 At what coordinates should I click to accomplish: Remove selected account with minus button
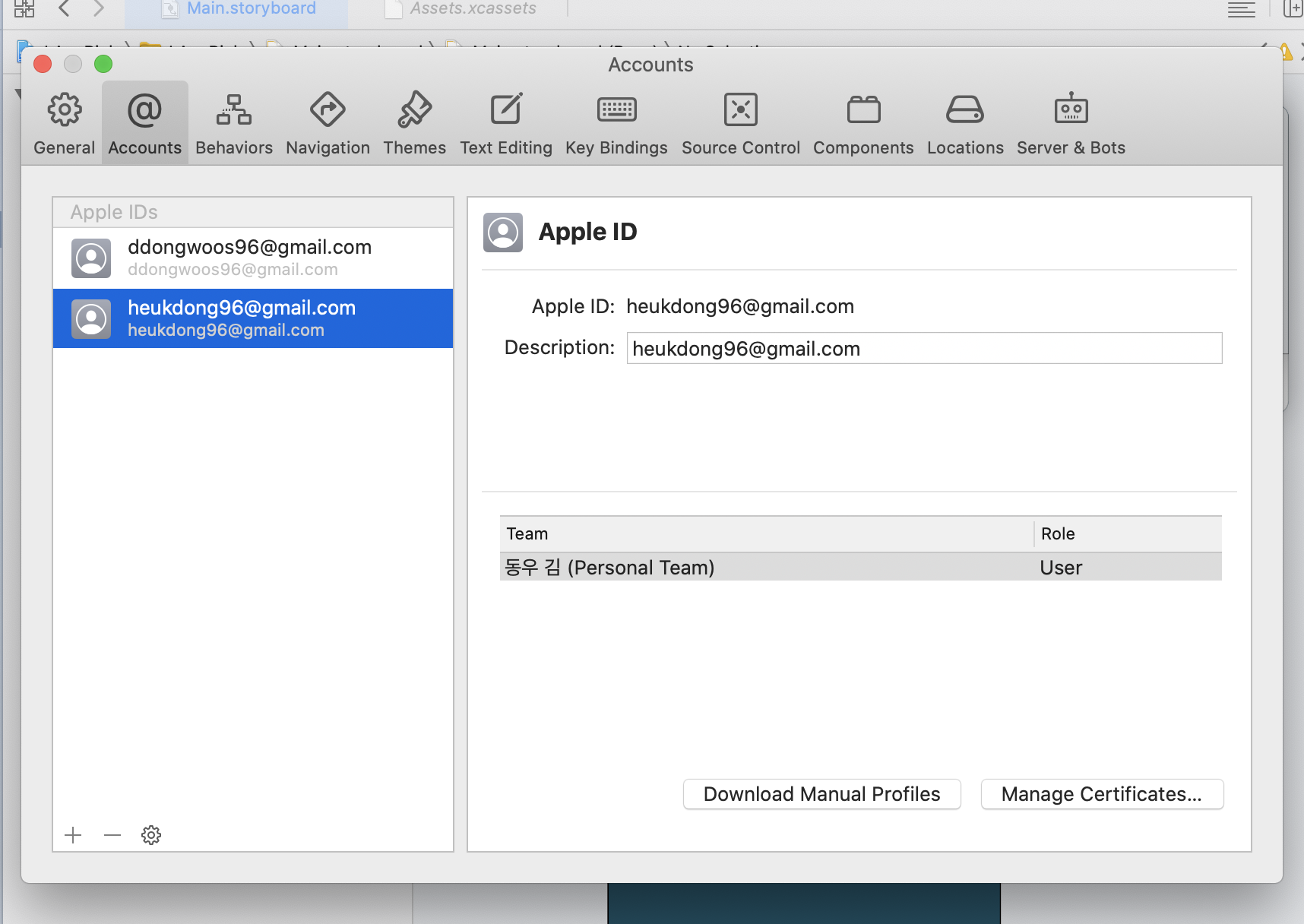[112, 836]
